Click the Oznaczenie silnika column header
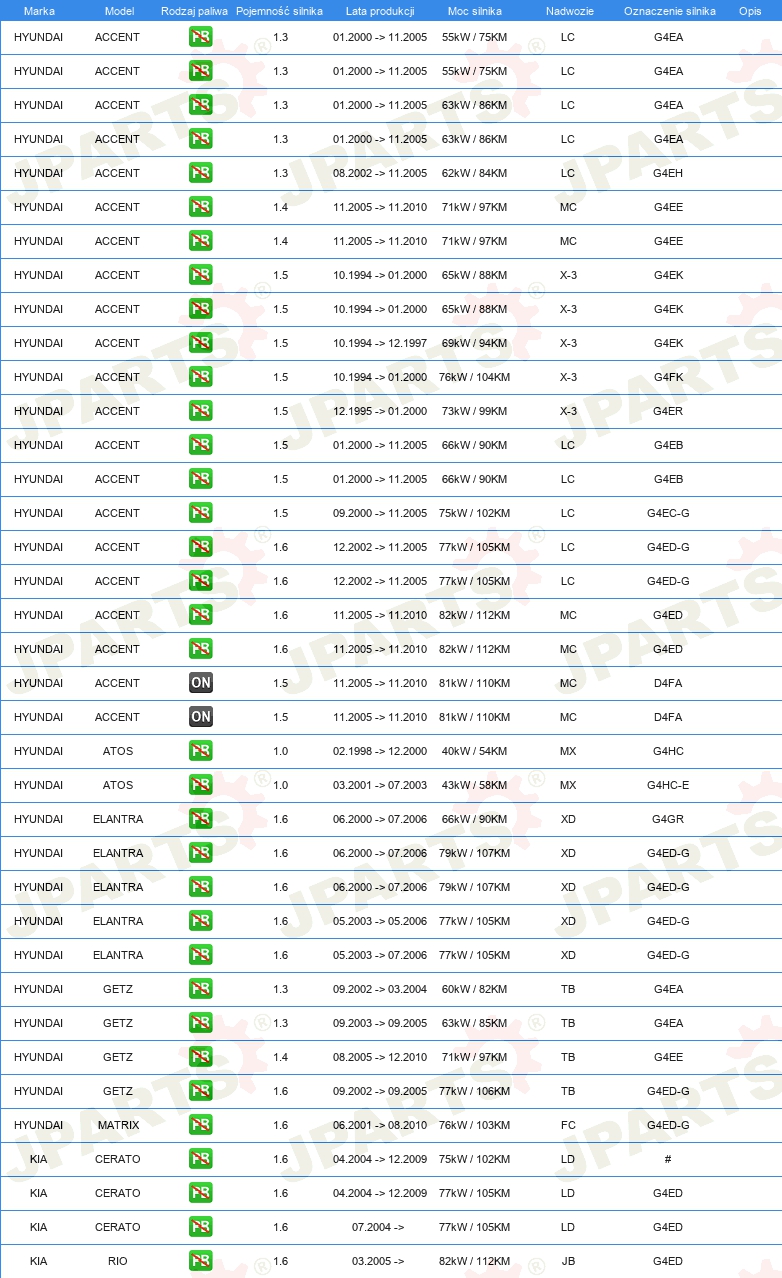 coord(669,11)
